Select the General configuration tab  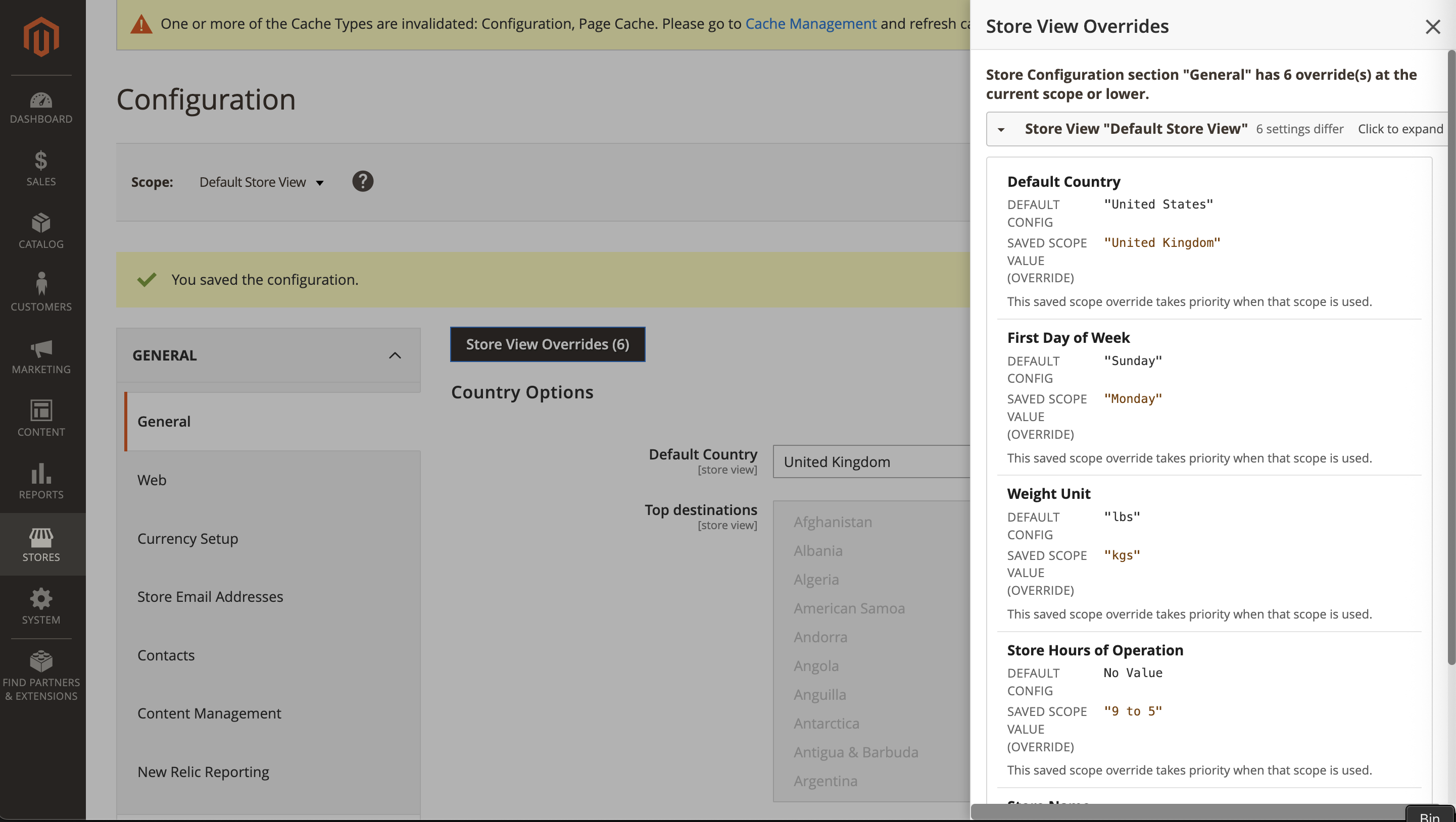(x=272, y=422)
